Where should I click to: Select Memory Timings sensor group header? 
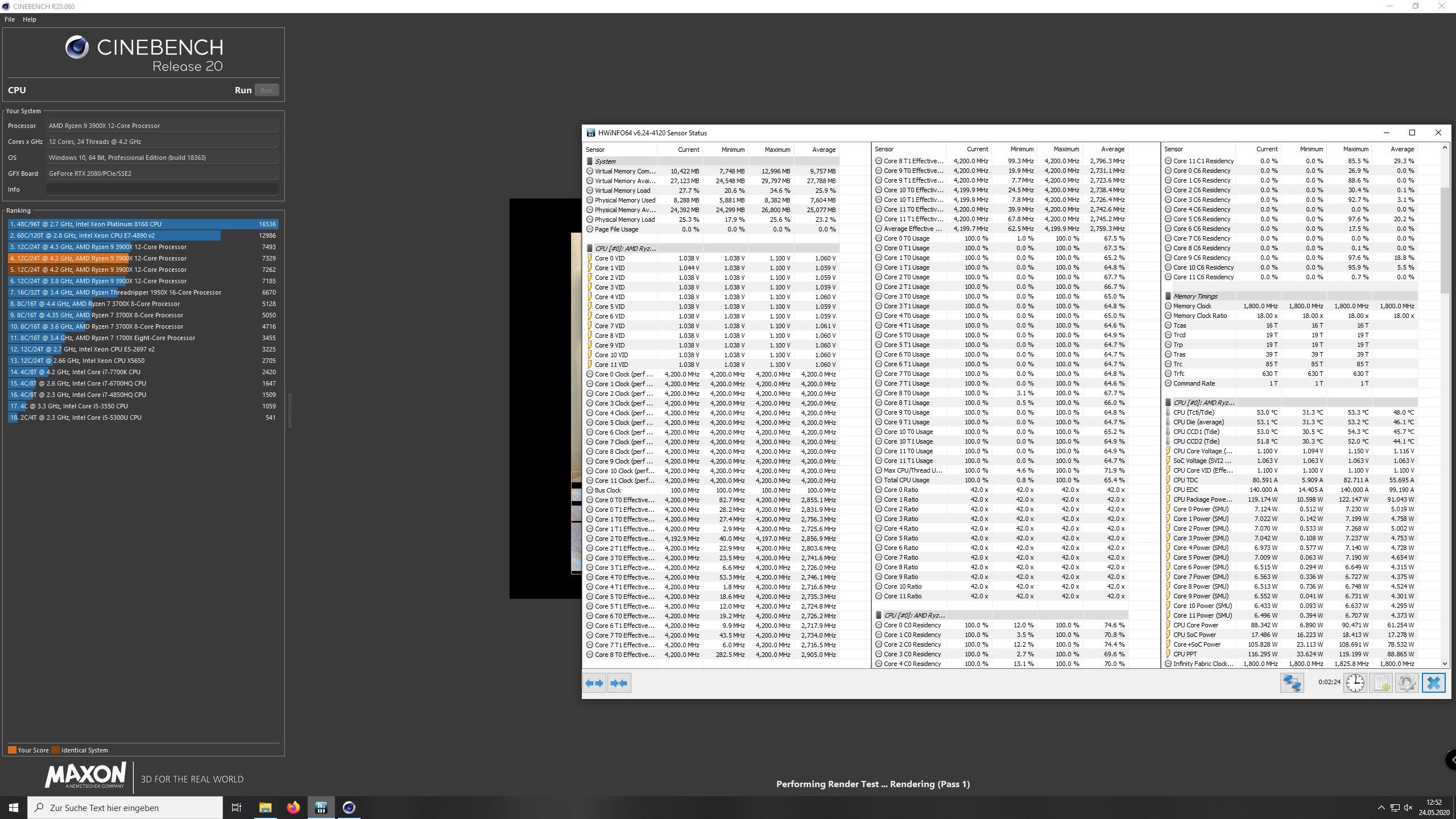pos(1195,296)
